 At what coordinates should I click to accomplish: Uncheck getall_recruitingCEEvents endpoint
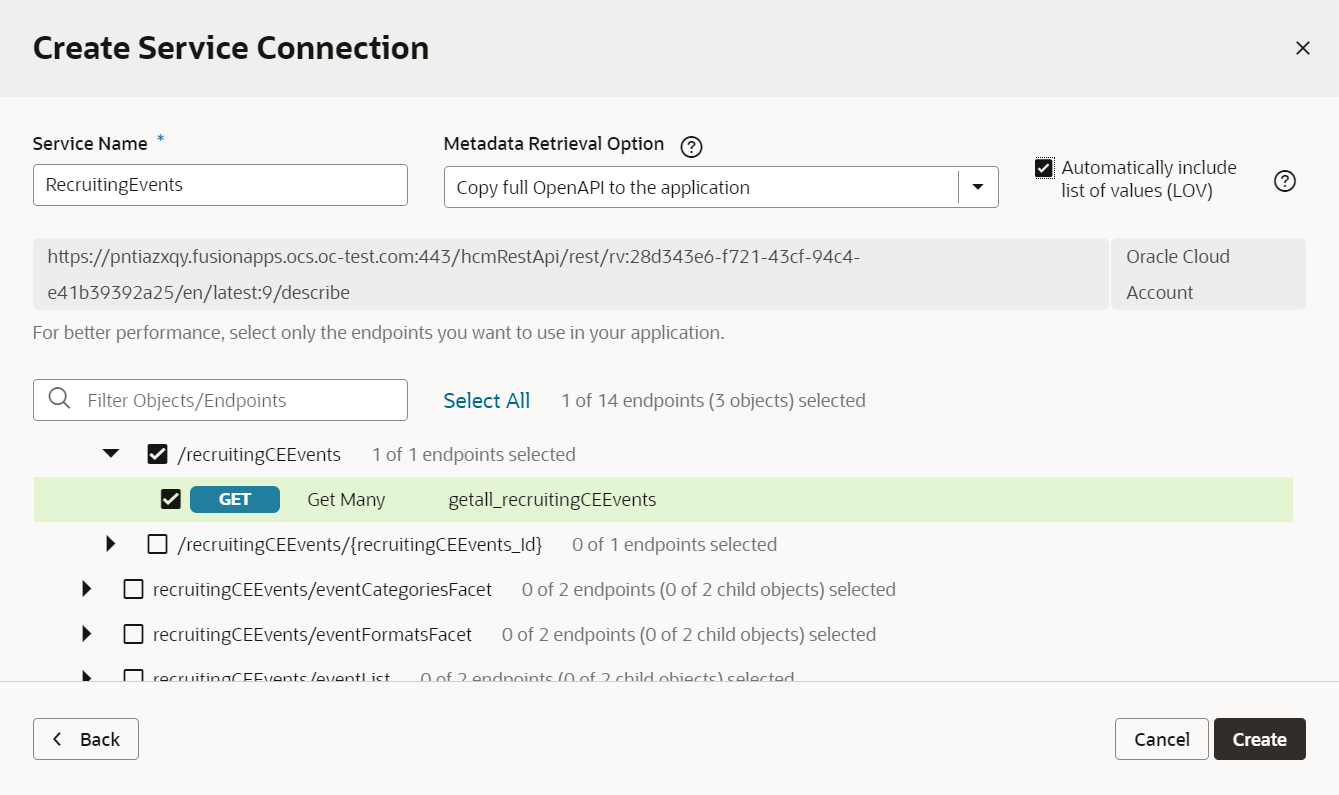[x=170, y=498]
